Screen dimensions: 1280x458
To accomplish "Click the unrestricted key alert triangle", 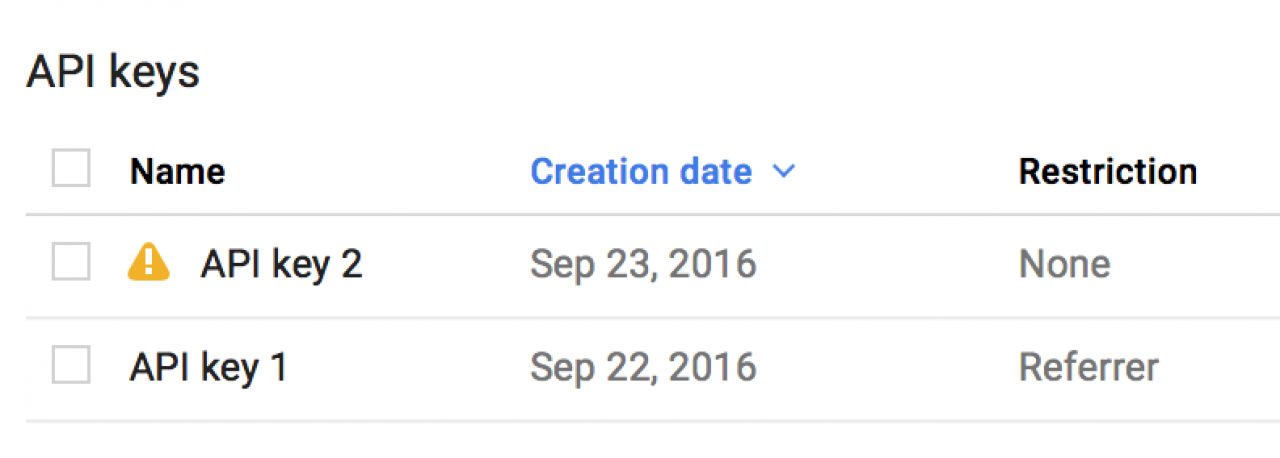I will pos(149,263).
